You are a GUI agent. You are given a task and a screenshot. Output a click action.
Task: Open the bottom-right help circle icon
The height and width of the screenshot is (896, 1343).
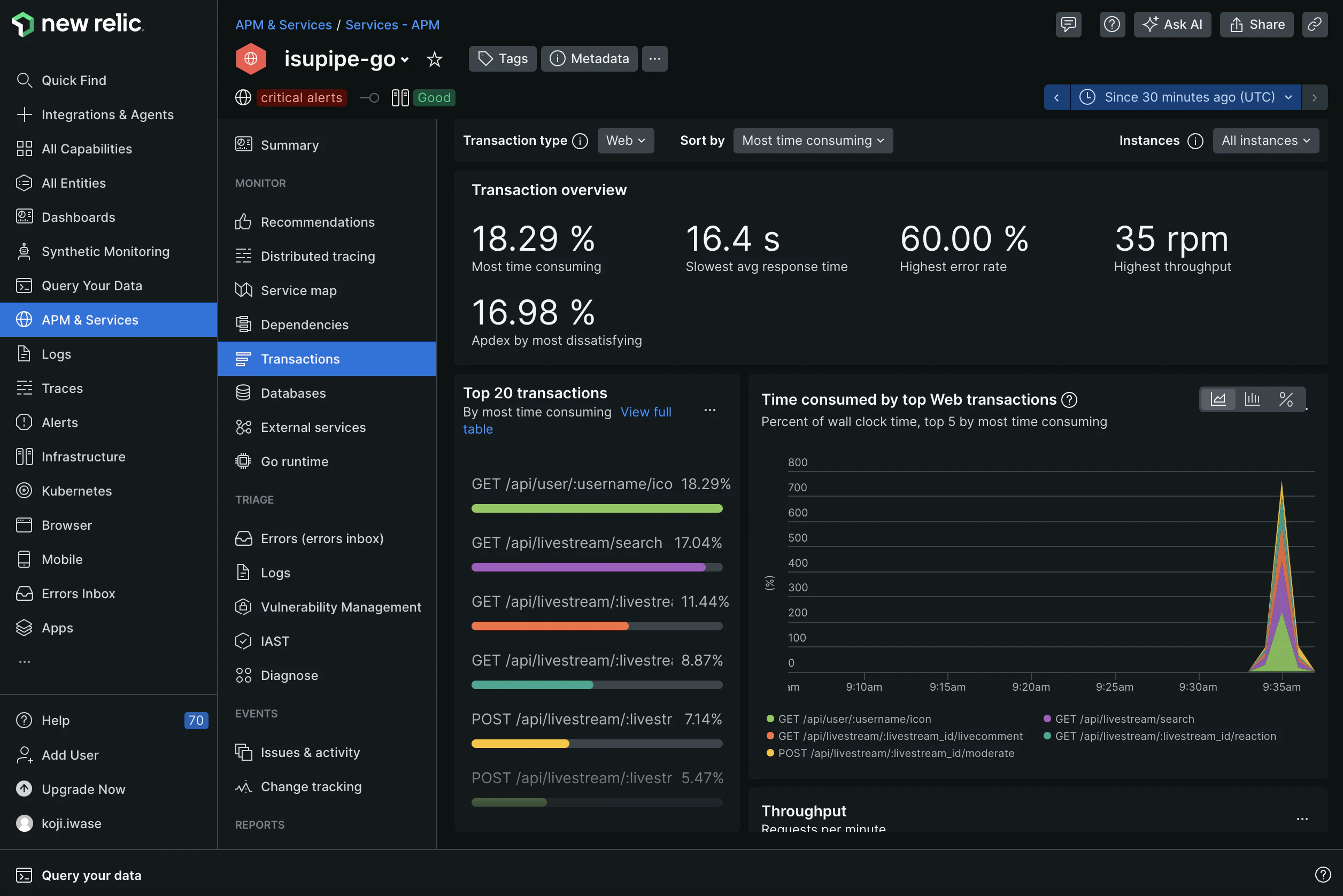(x=1323, y=874)
